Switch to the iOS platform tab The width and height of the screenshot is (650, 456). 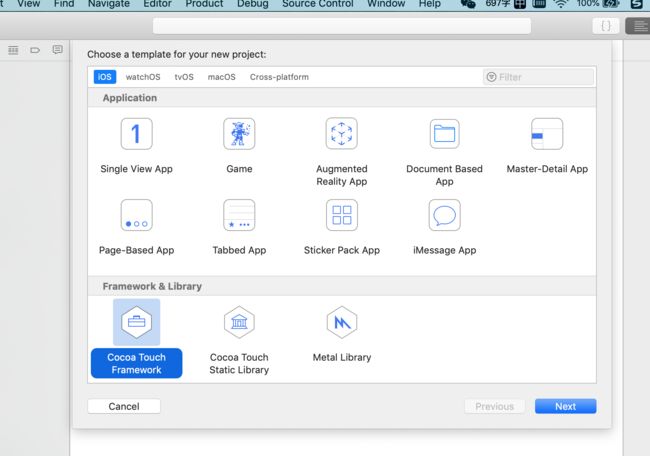[x=104, y=77]
